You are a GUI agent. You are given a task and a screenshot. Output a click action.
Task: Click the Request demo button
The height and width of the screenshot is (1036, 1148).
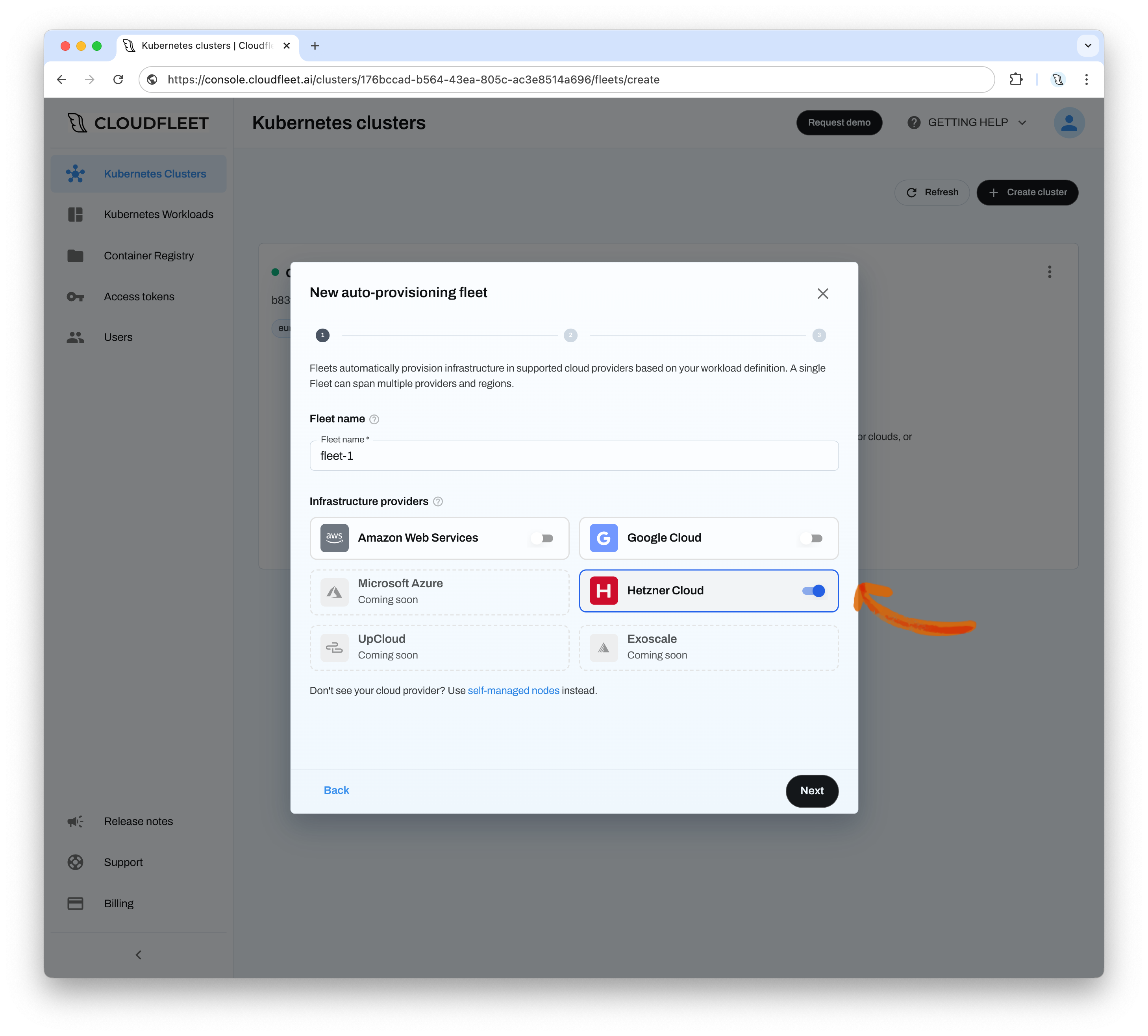[x=839, y=123]
